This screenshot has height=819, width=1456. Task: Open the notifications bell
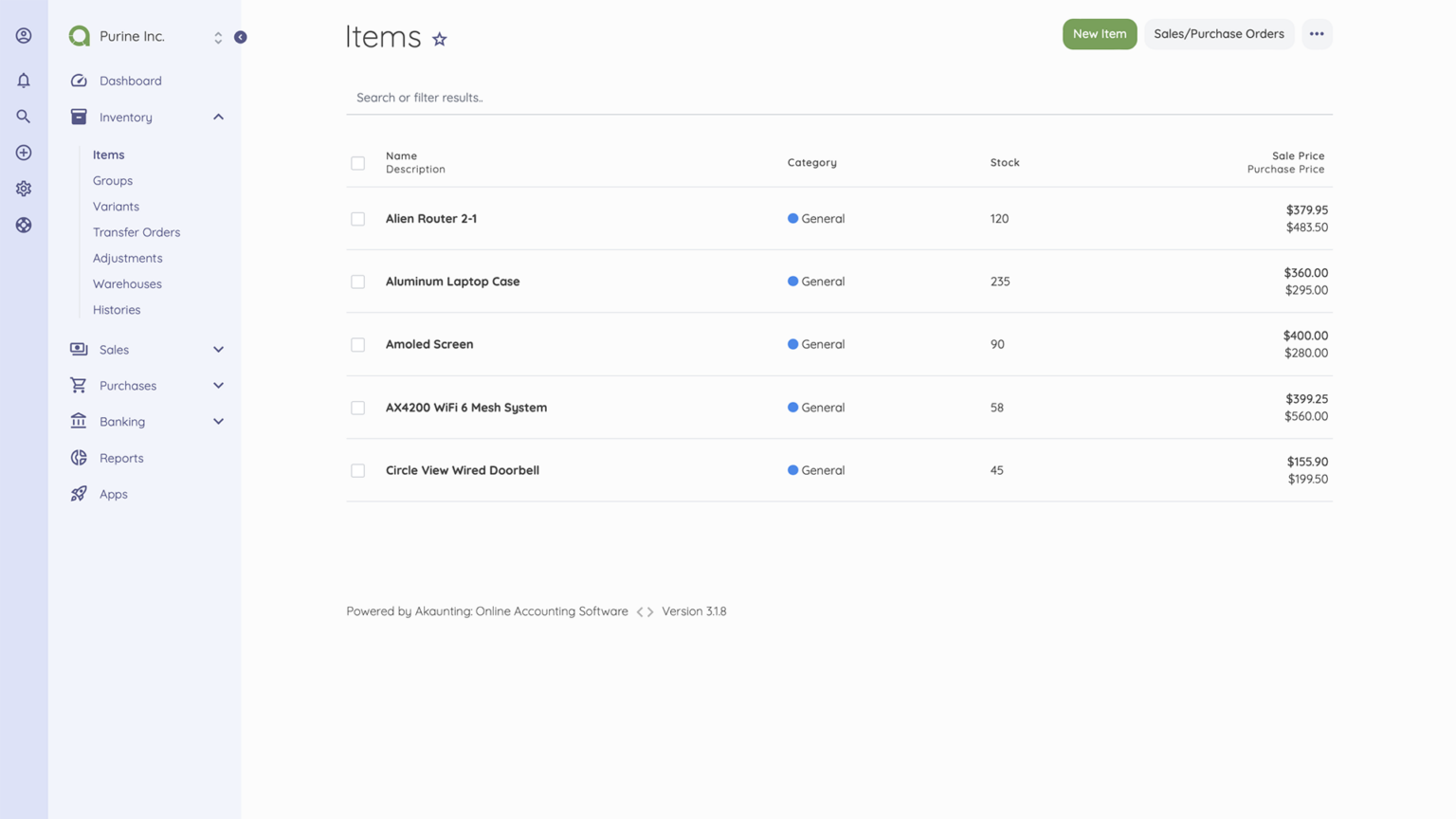click(x=23, y=80)
